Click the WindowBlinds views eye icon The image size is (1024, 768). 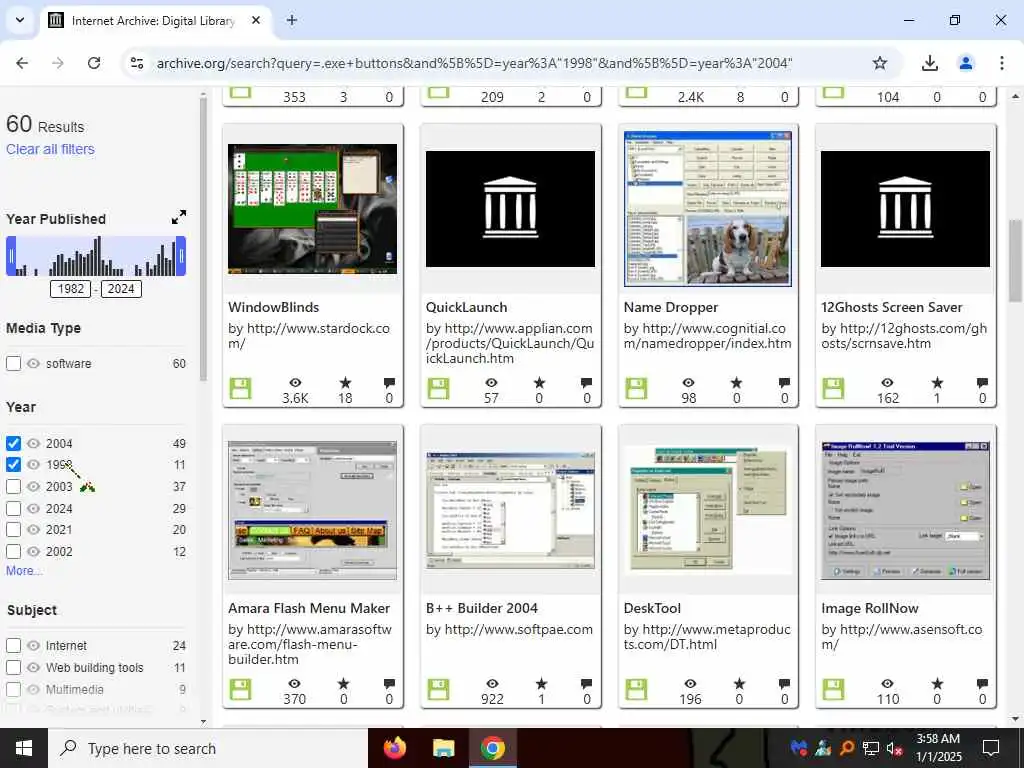pos(295,383)
